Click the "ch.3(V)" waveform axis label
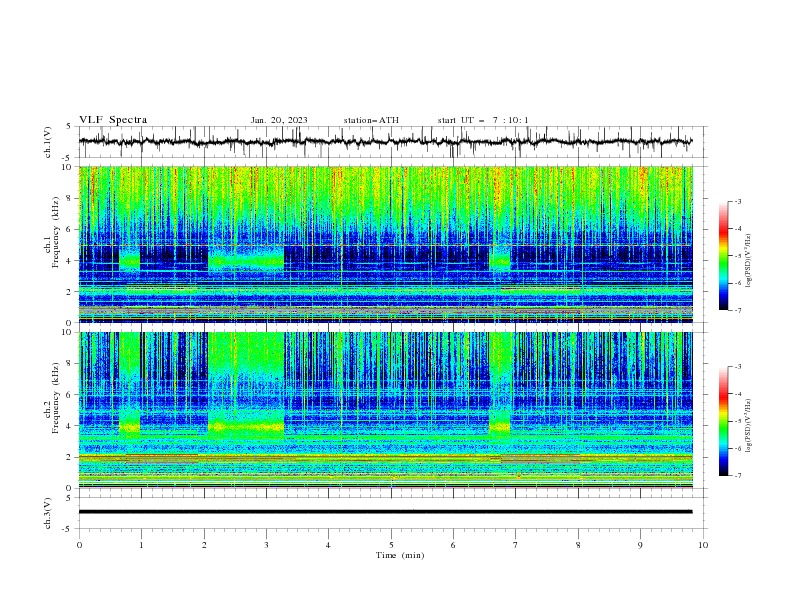The height and width of the screenshot is (612, 792). 48,513
